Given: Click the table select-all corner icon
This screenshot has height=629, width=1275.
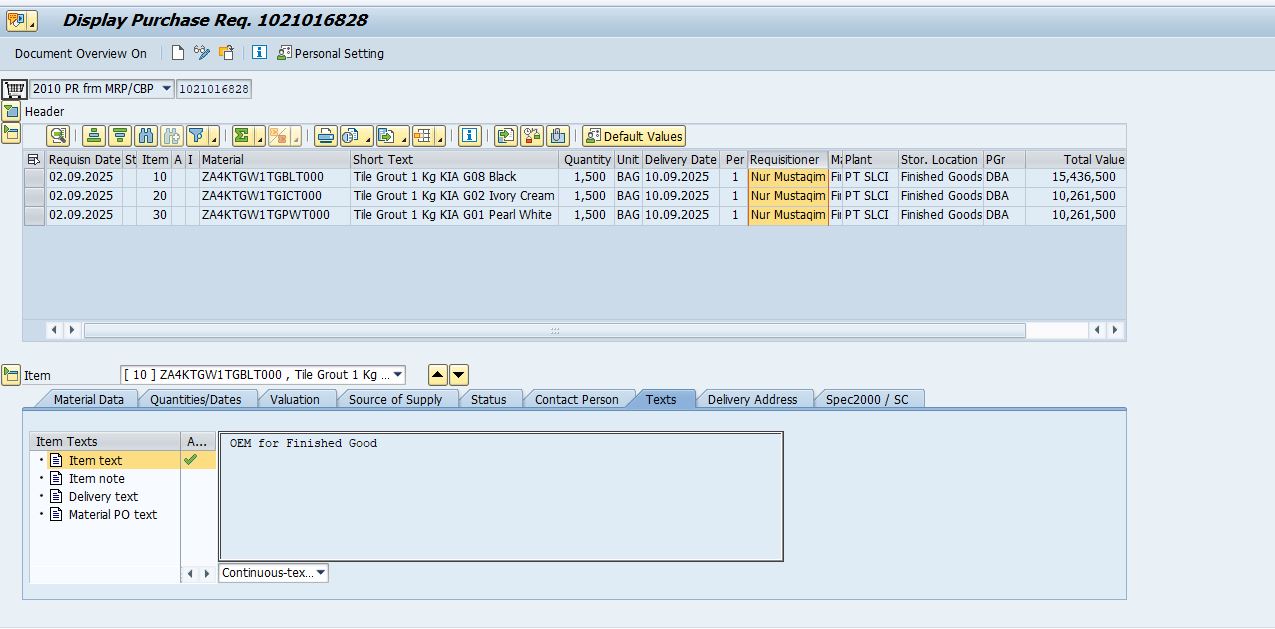Looking at the screenshot, I should pos(34,159).
